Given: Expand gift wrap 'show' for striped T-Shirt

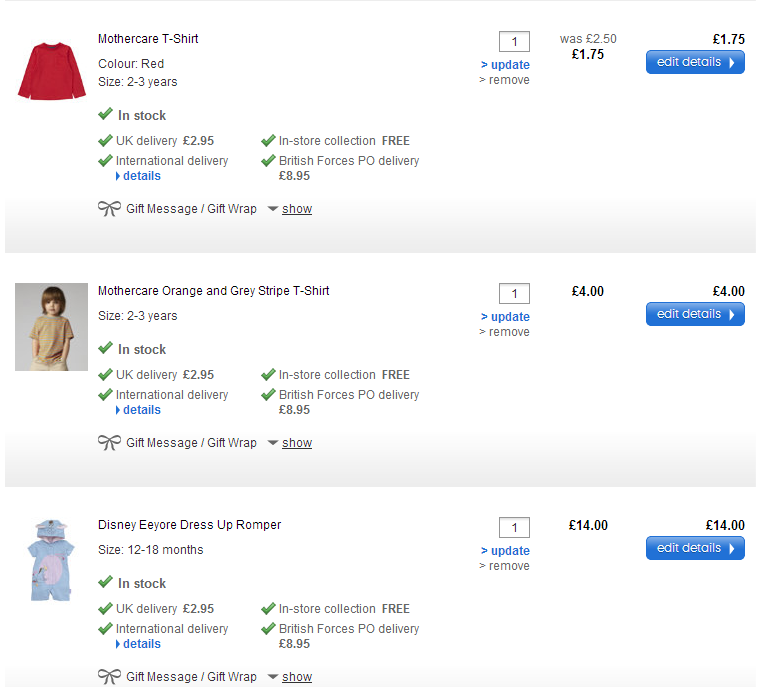Looking at the screenshot, I should click(296, 443).
